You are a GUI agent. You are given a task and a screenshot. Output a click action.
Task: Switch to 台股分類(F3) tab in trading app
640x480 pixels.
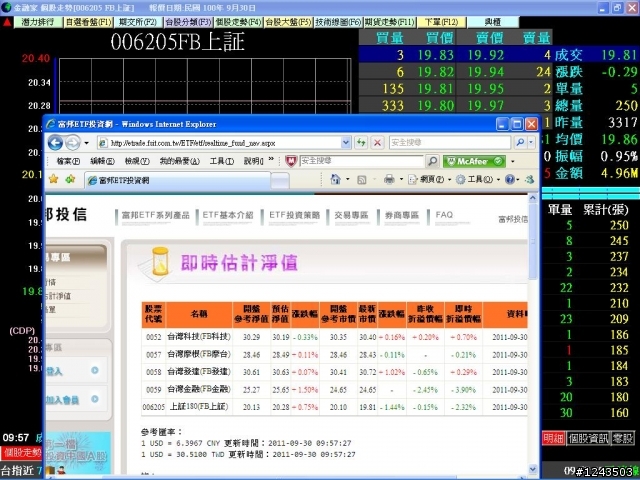[188, 22]
